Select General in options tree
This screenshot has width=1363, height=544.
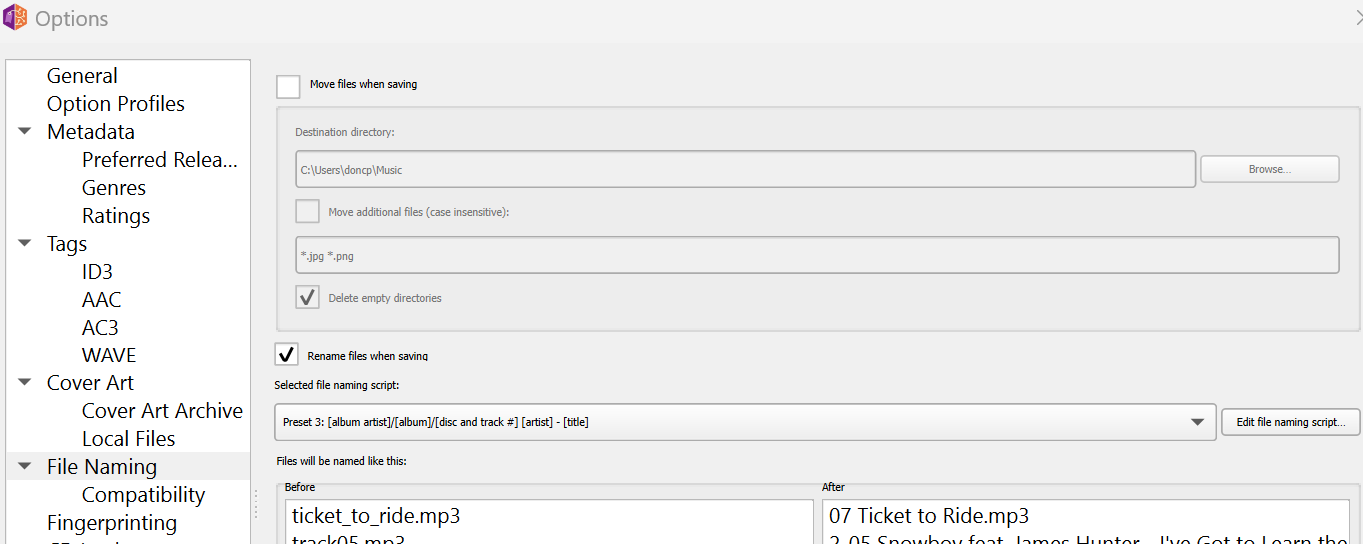pyautogui.click(x=82, y=76)
